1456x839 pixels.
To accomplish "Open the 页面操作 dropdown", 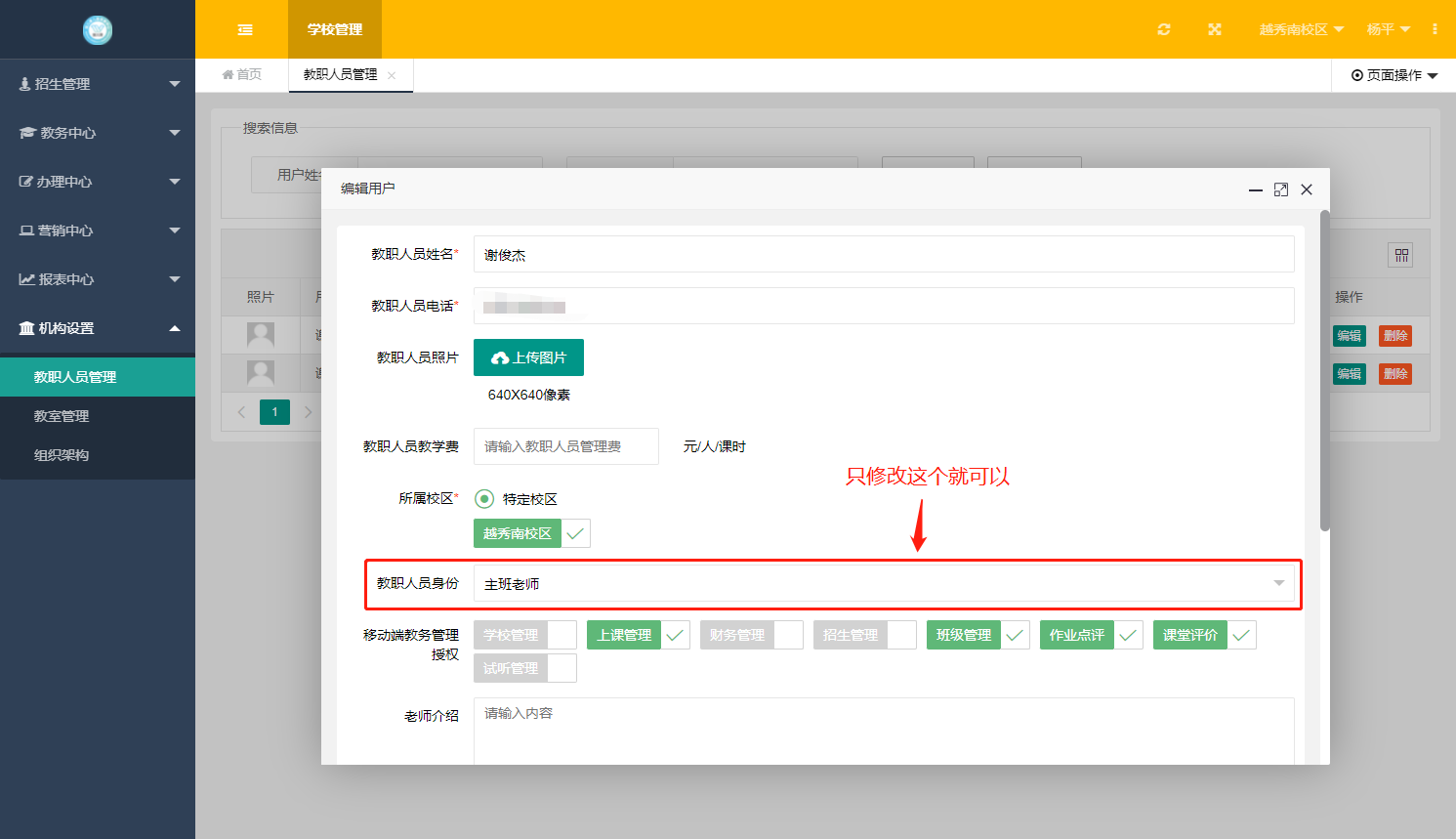I will click(x=1394, y=75).
